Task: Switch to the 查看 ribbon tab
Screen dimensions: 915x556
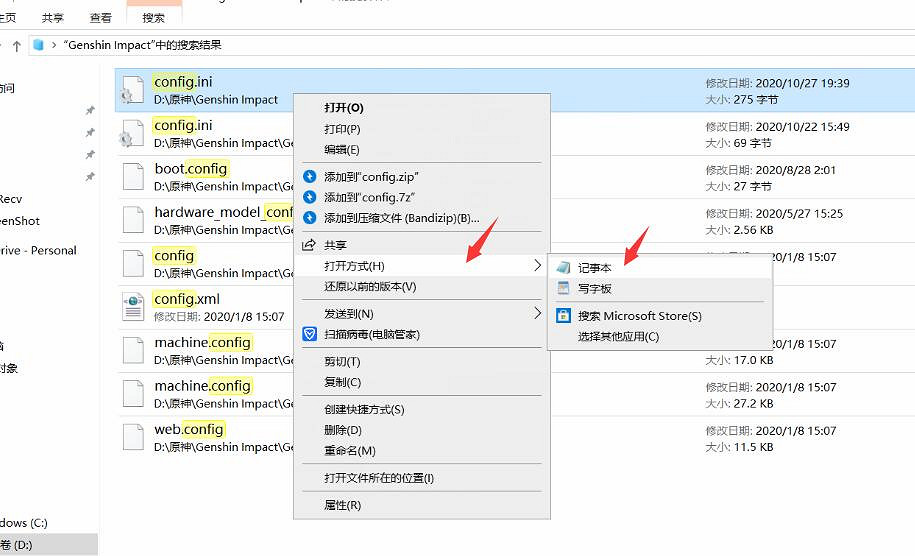Action: [101, 17]
